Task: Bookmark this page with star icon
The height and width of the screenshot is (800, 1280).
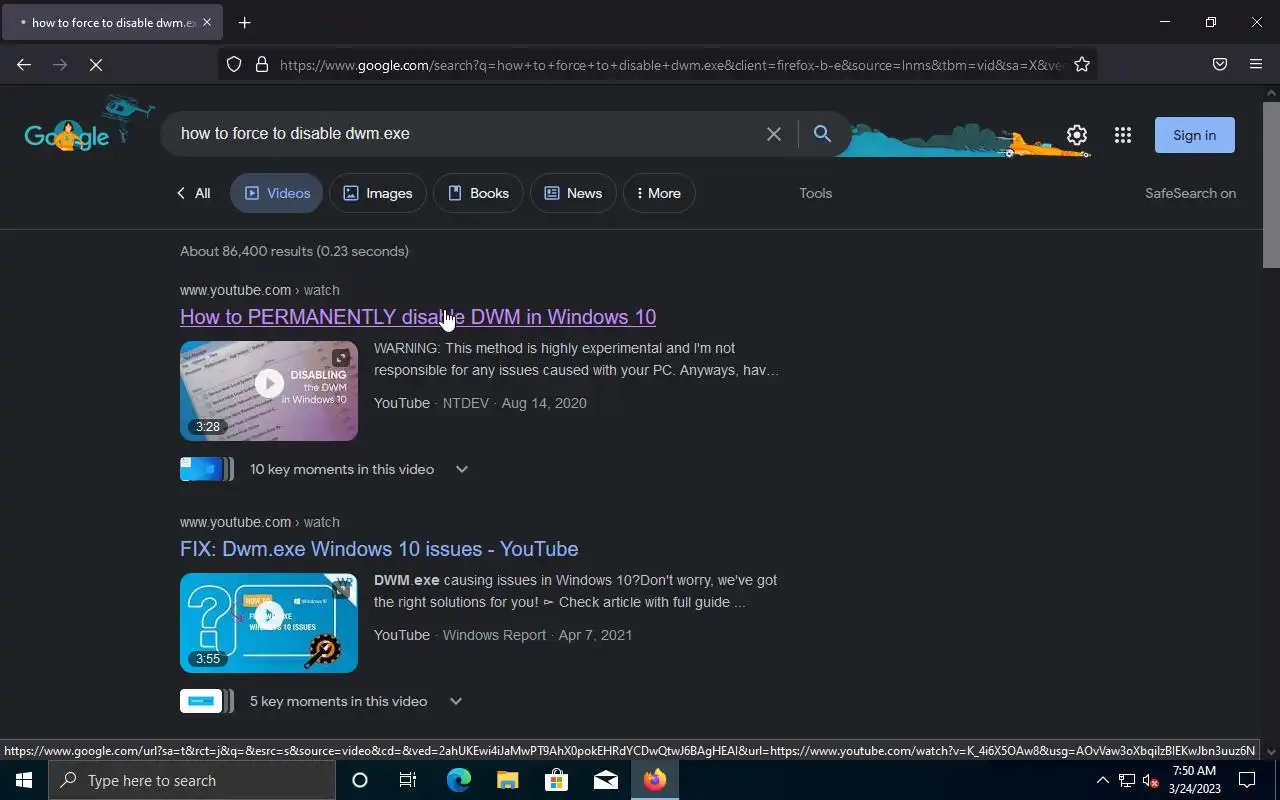Action: tap(1082, 65)
